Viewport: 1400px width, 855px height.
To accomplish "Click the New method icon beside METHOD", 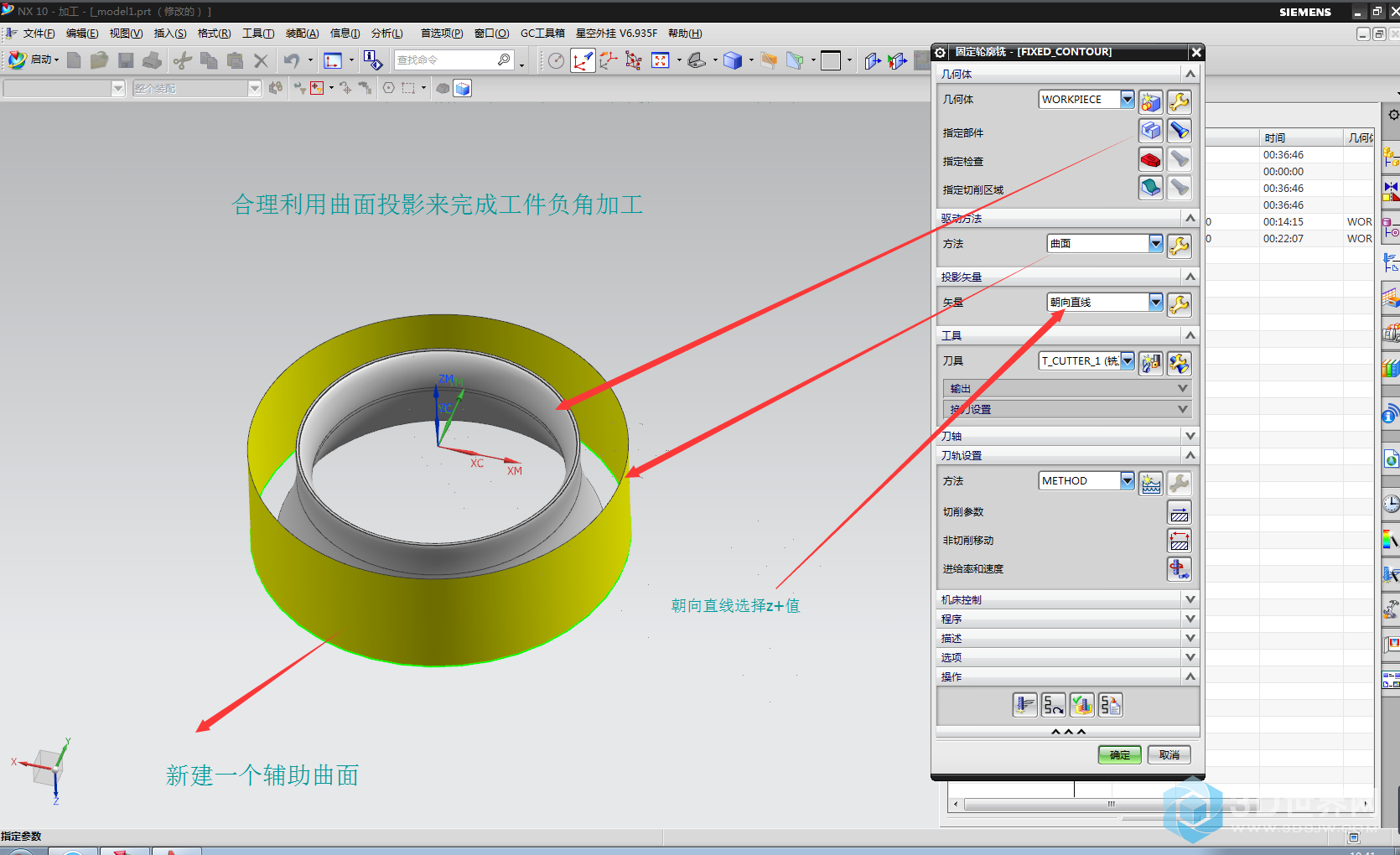I will click(1151, 483).
